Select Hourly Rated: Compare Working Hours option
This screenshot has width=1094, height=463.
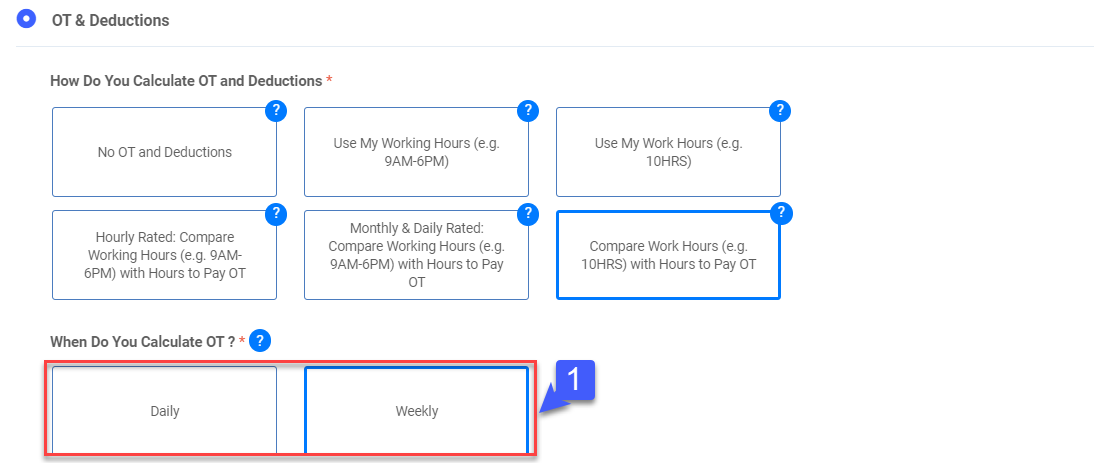pos(164,255)
